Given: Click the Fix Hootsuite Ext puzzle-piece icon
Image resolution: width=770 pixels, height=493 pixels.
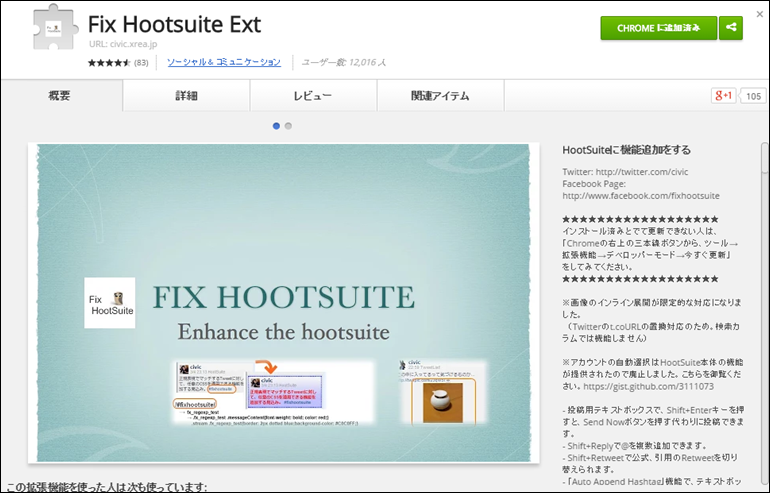Looking at the screenshot, I should pyautogui.click(x=55, y=27).
